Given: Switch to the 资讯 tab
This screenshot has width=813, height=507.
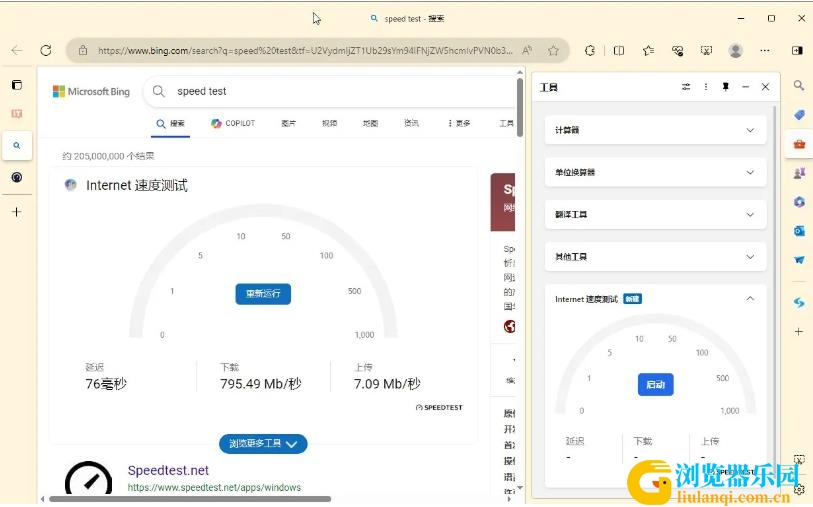Looking at the screenshot, I should pos(411,123).
